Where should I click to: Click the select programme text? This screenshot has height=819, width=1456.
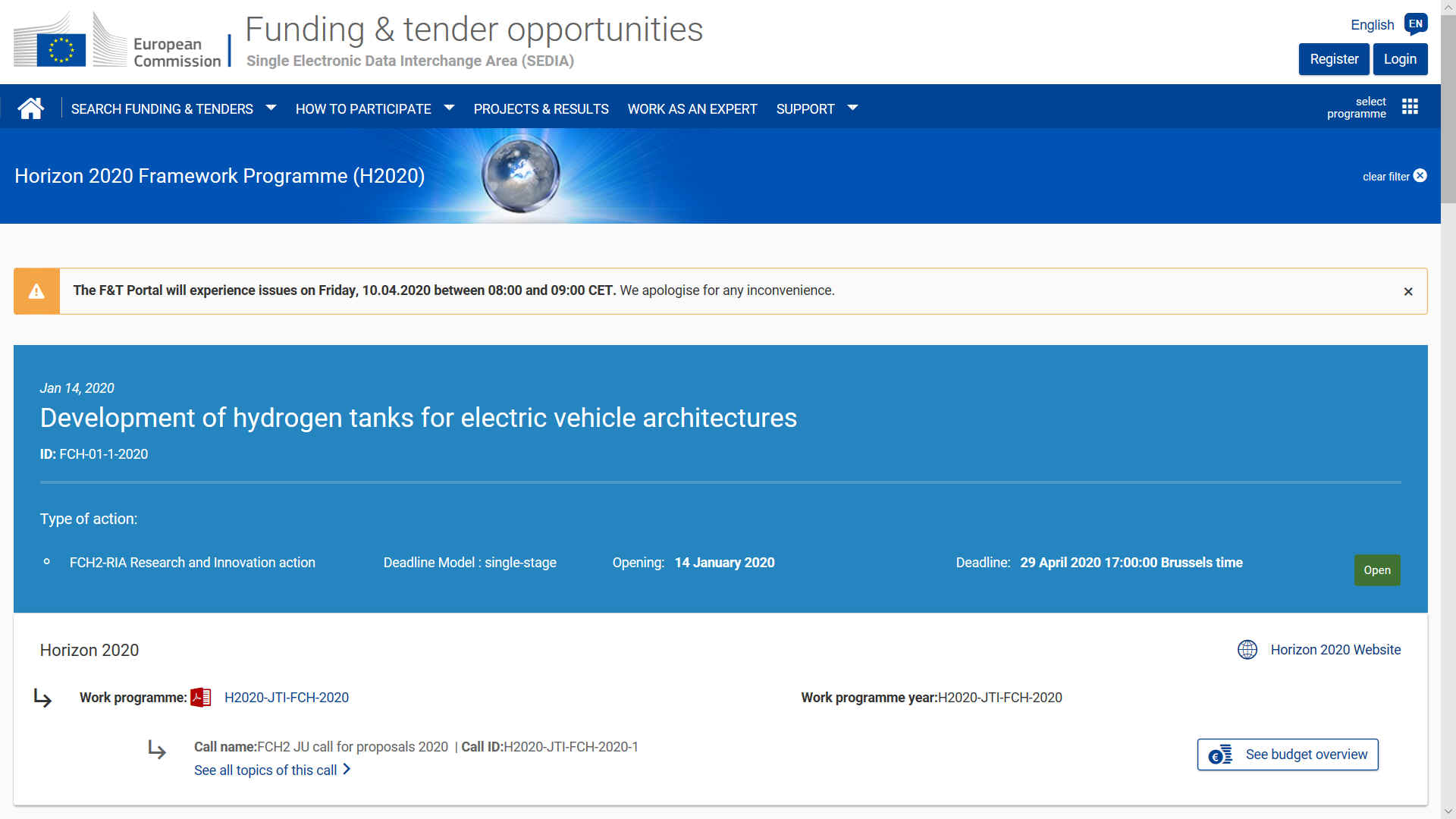point(1356,108)
